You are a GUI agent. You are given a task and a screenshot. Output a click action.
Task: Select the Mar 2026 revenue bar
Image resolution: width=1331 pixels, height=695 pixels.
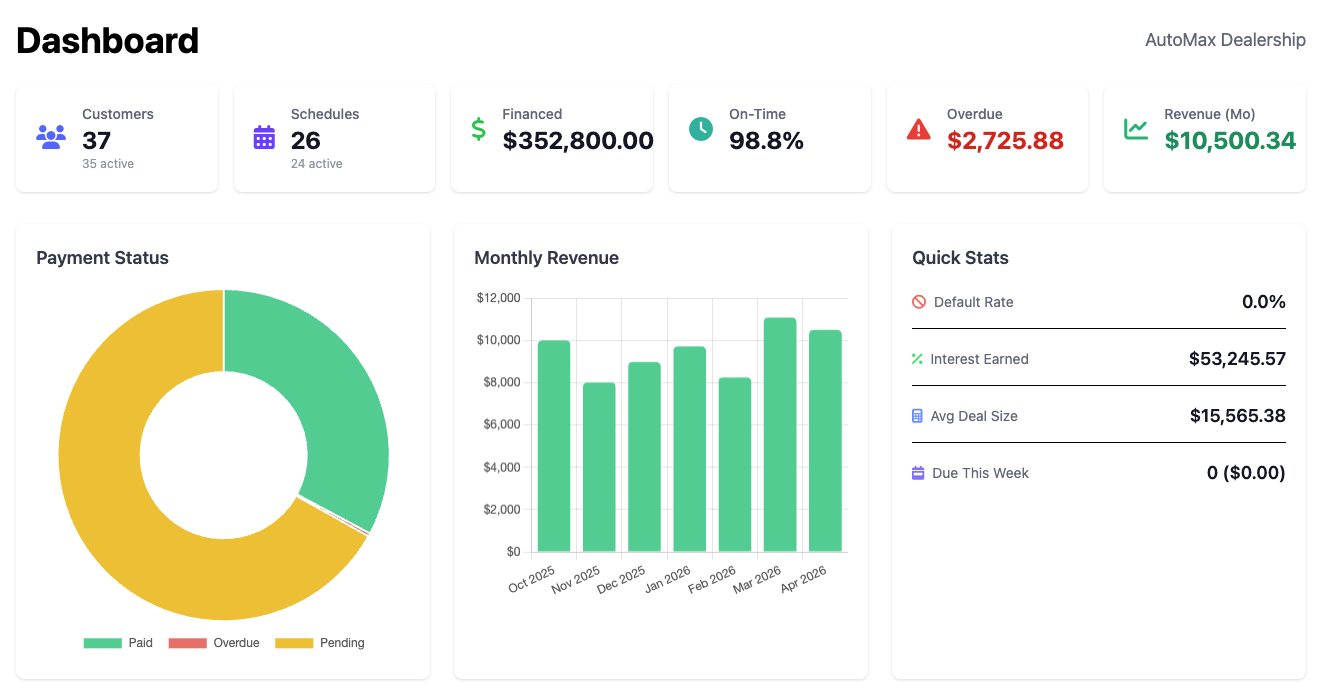778,430
